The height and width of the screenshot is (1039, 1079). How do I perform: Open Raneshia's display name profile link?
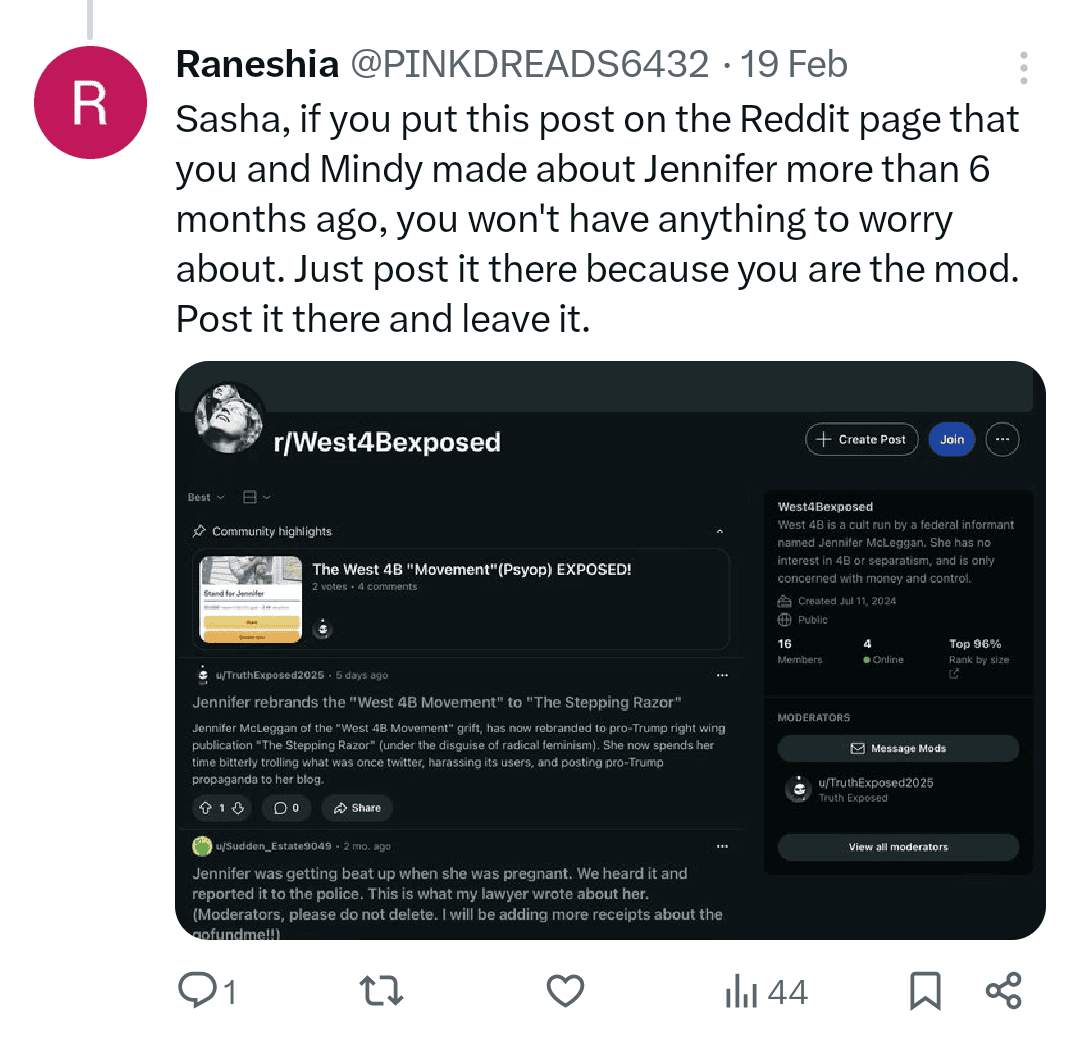(x=257, y=64)
